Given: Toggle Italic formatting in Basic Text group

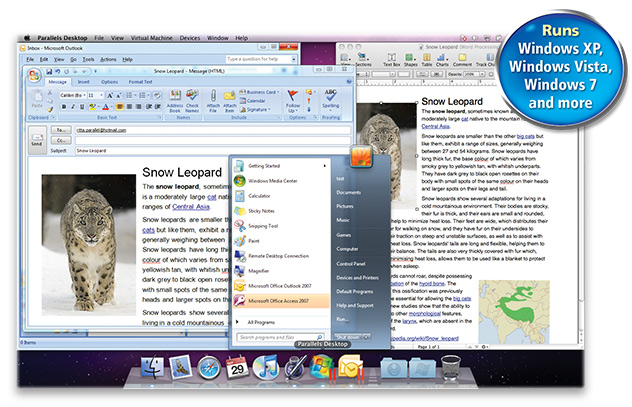Looking at the screenshot, I should (x=73, y=107).
